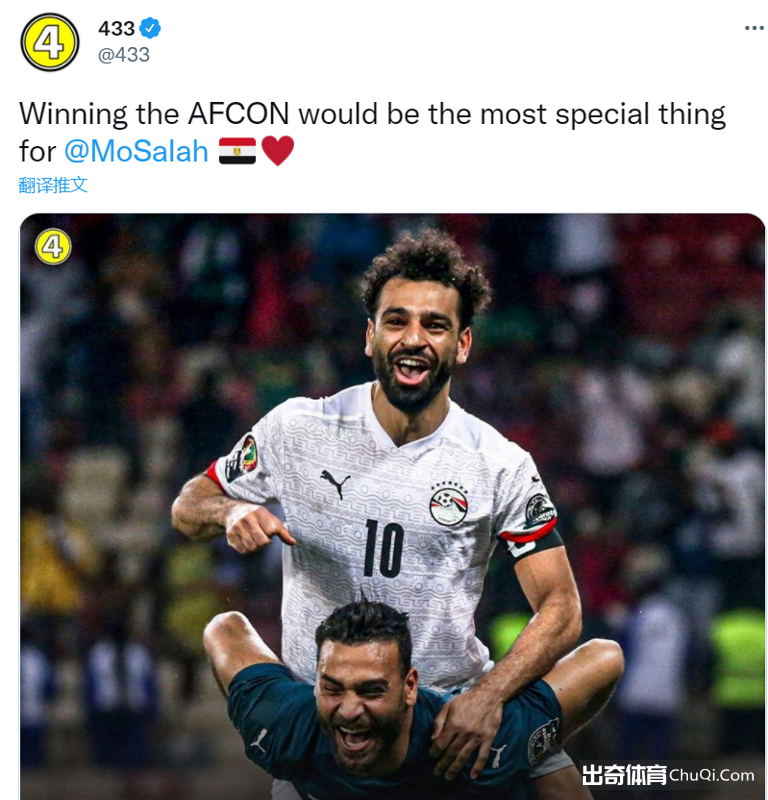
Task: Click the 433 logo watermark on the photo
Action: 53,247
